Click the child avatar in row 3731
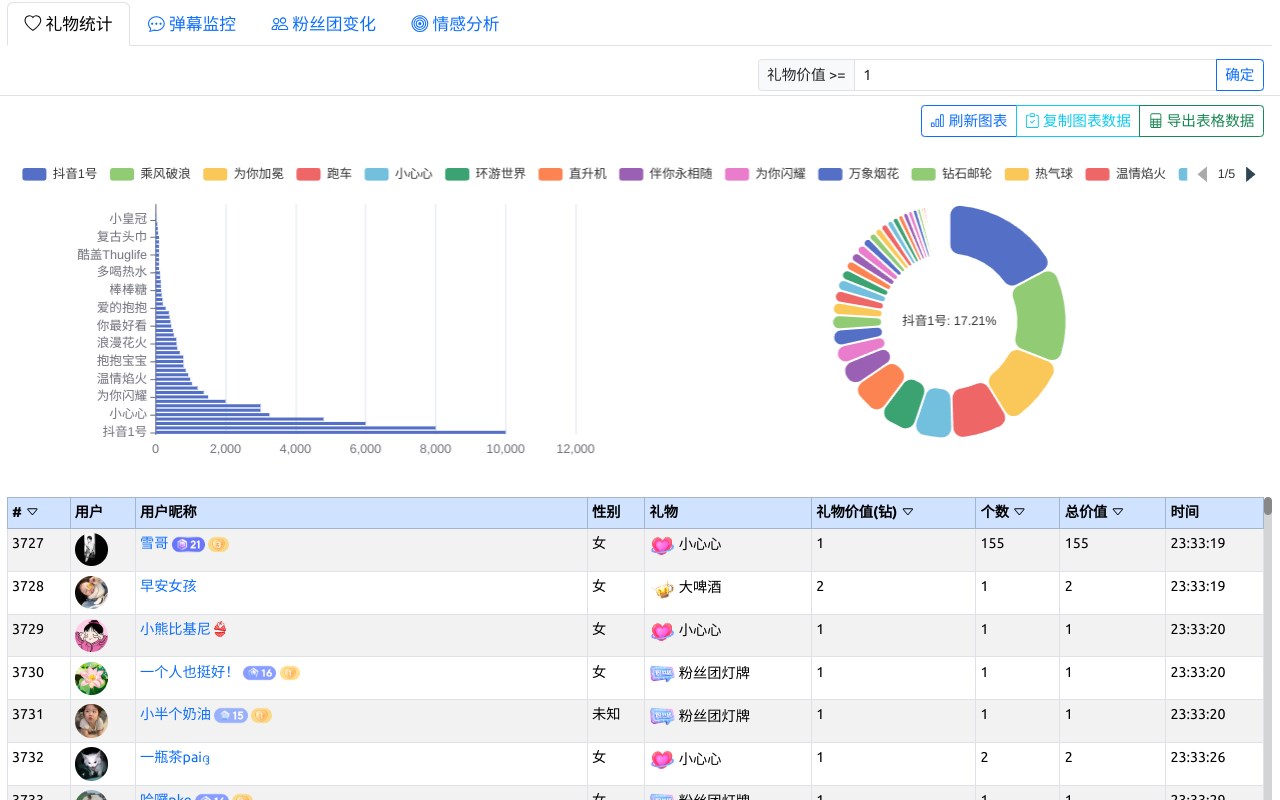Viewport: 1280px width, 800px height. click(91, 722)
